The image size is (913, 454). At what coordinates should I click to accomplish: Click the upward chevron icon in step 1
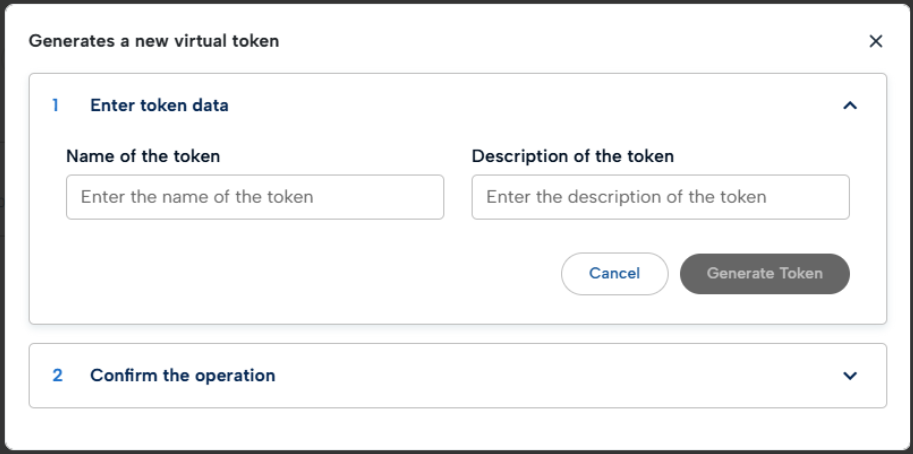pyautogui.click(x=850, y=105)
